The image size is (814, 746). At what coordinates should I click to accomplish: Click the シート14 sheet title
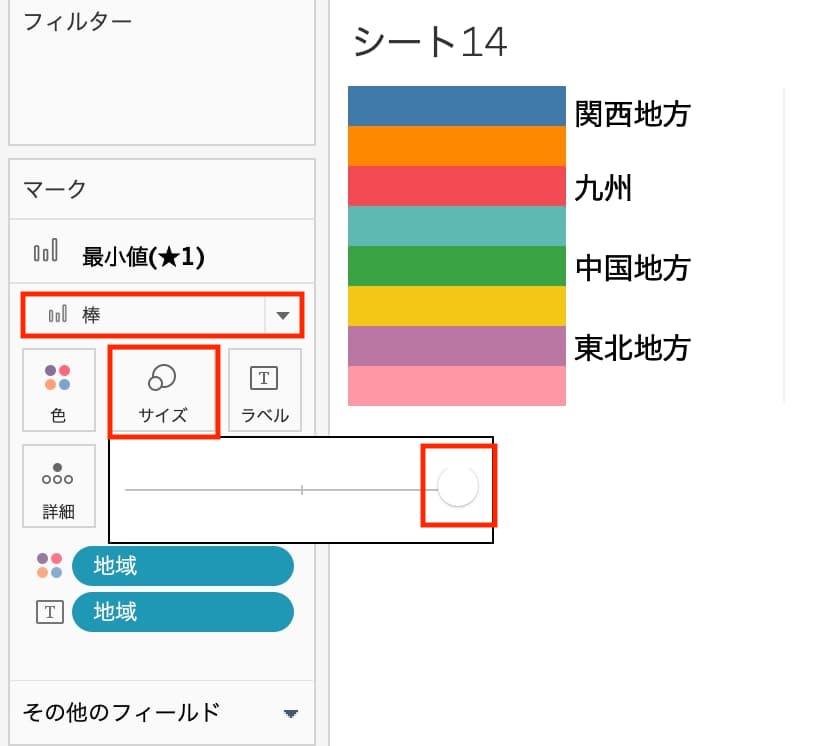(x=431, y=42)
